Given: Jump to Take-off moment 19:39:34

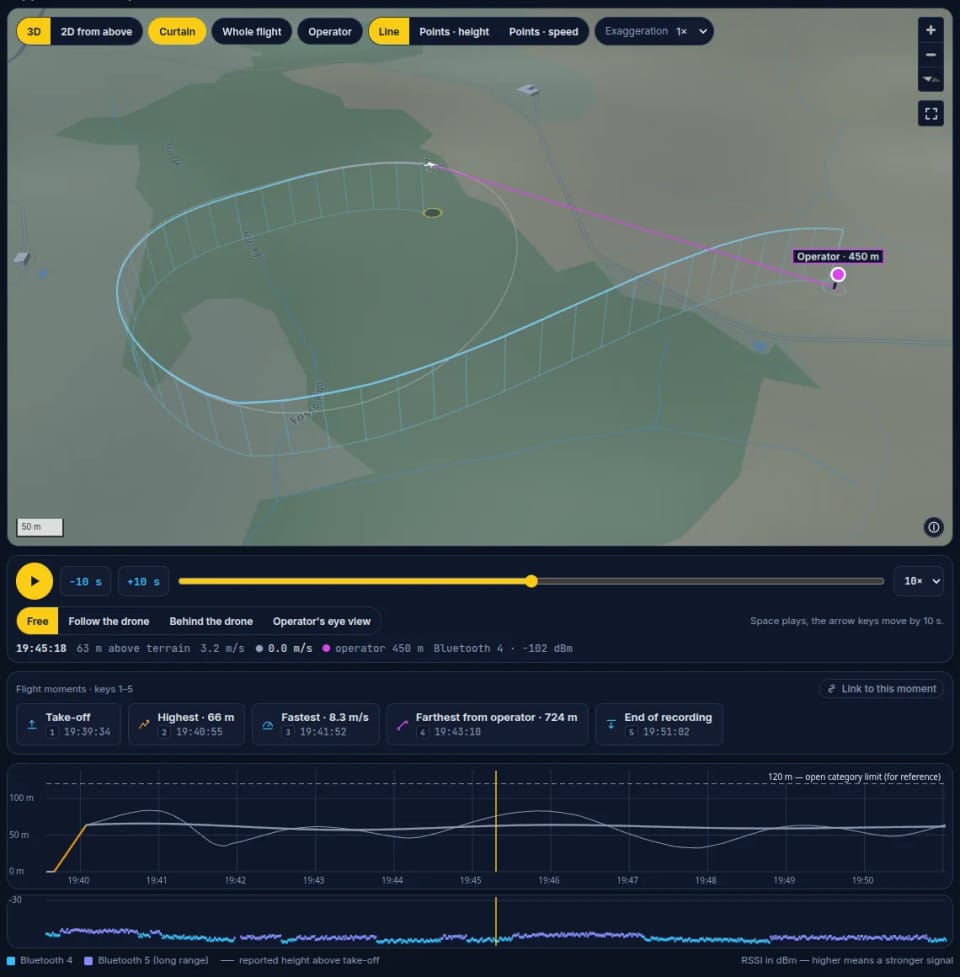Looking at the screenshot, I should 69,724.
